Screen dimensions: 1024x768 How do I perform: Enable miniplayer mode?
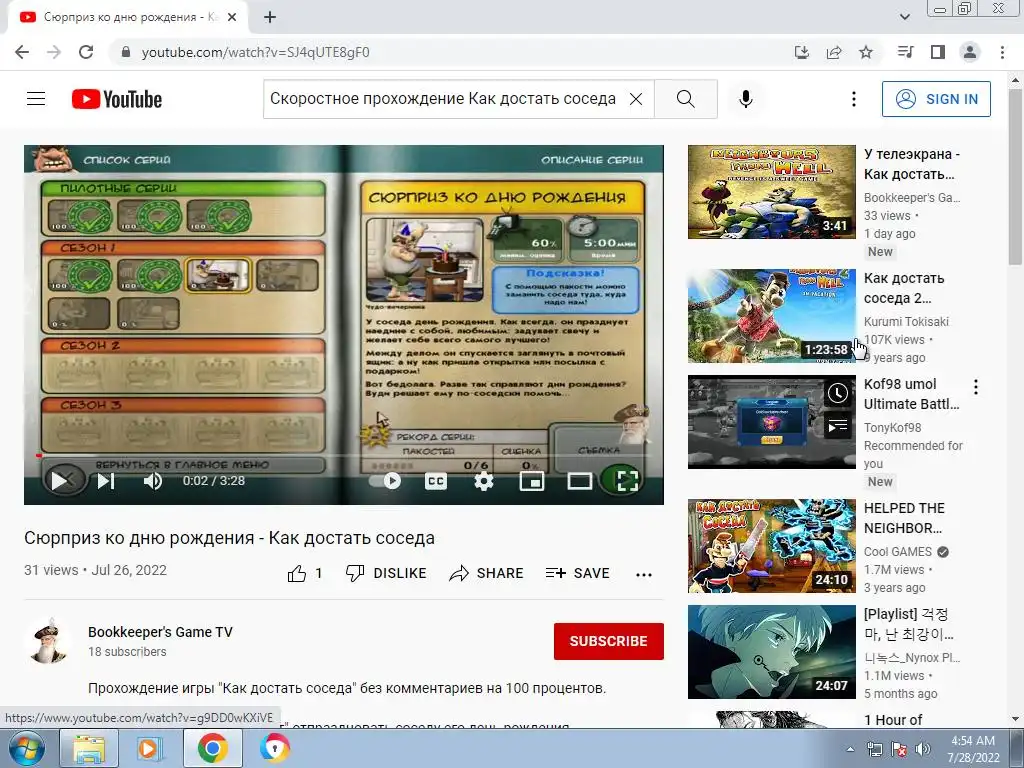pos(532,481)
